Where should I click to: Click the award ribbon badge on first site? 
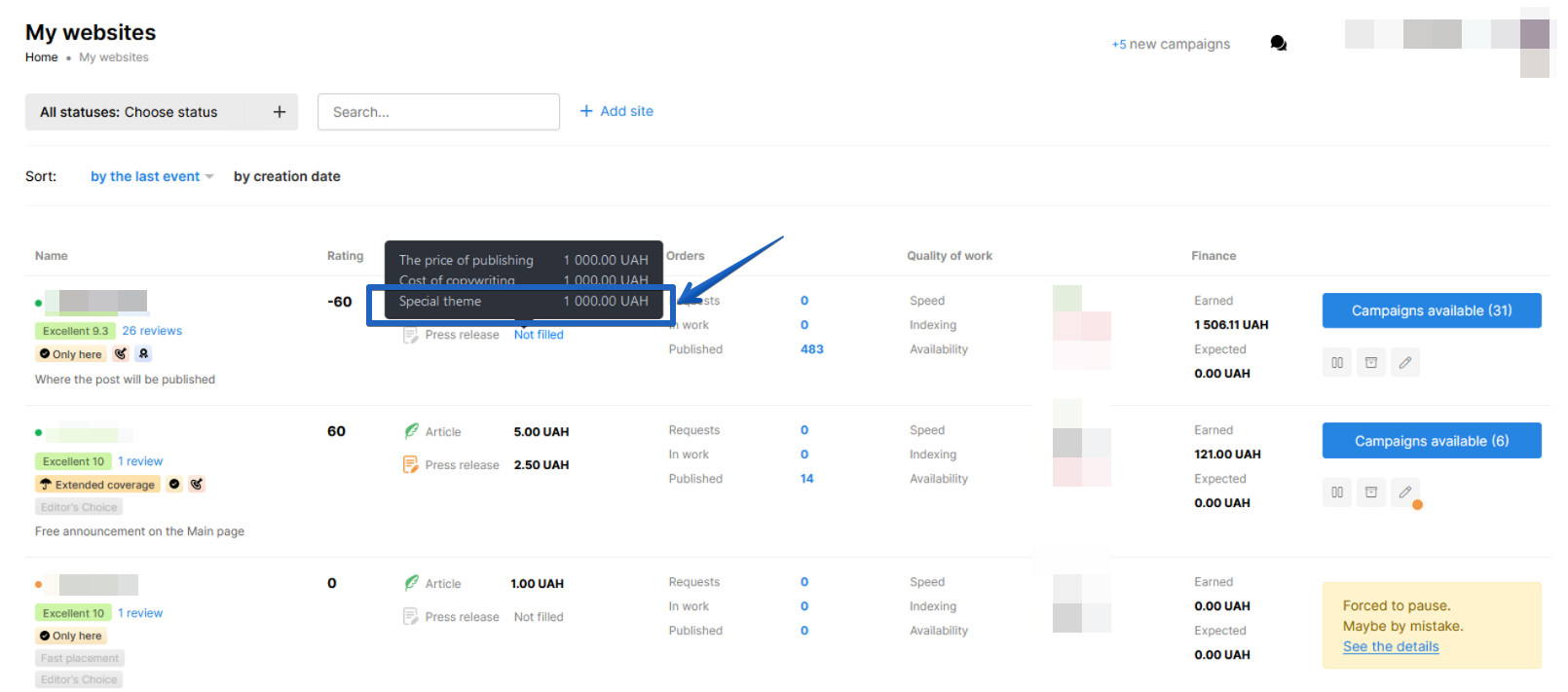143,354
